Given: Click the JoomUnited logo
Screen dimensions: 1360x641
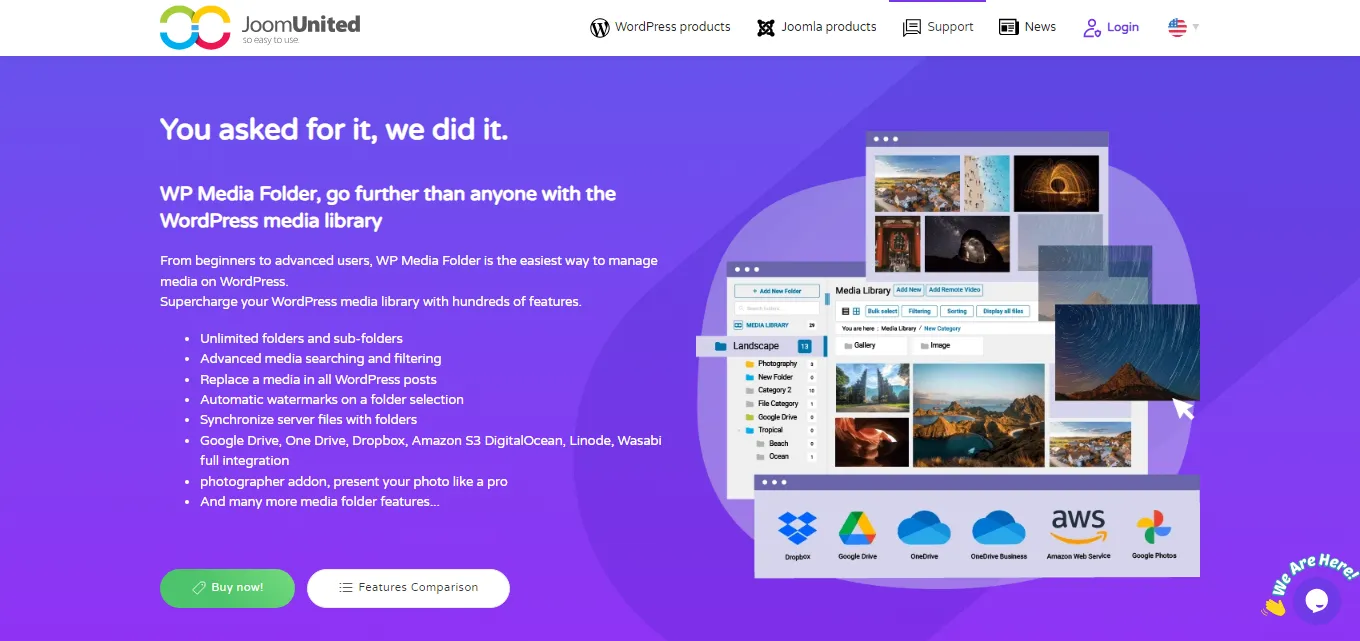Looking at the screenshot, I should pyautogui.click(x=260, y=27).
